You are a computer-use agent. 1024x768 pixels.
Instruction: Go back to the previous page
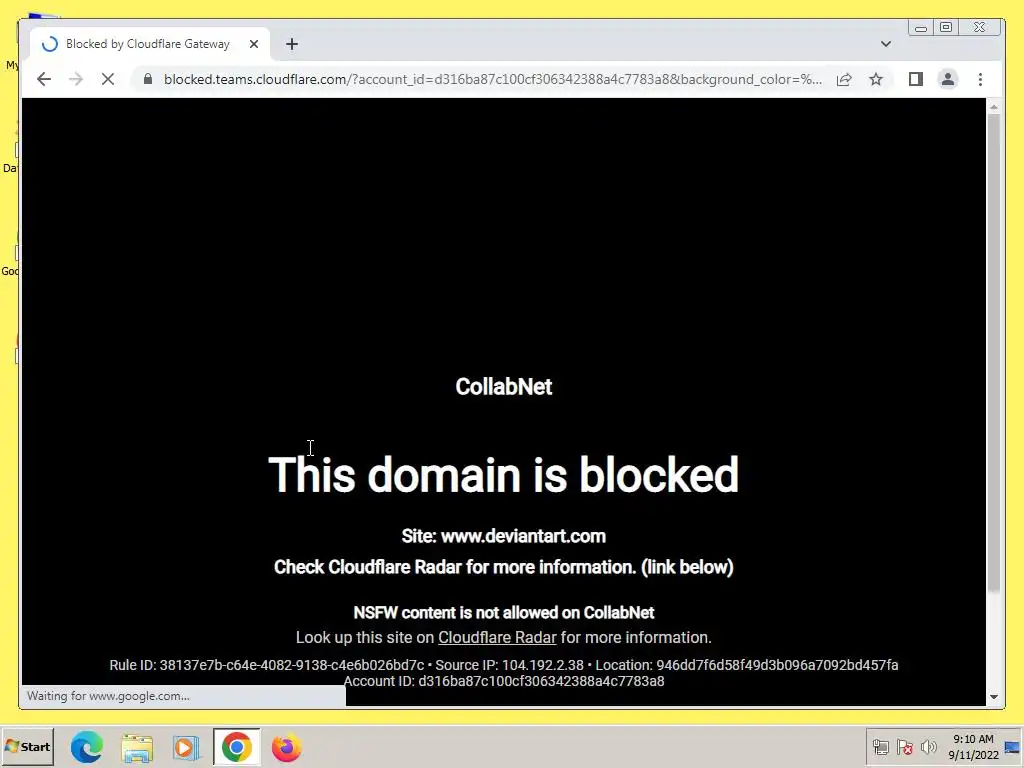click(x=44, y=79)
